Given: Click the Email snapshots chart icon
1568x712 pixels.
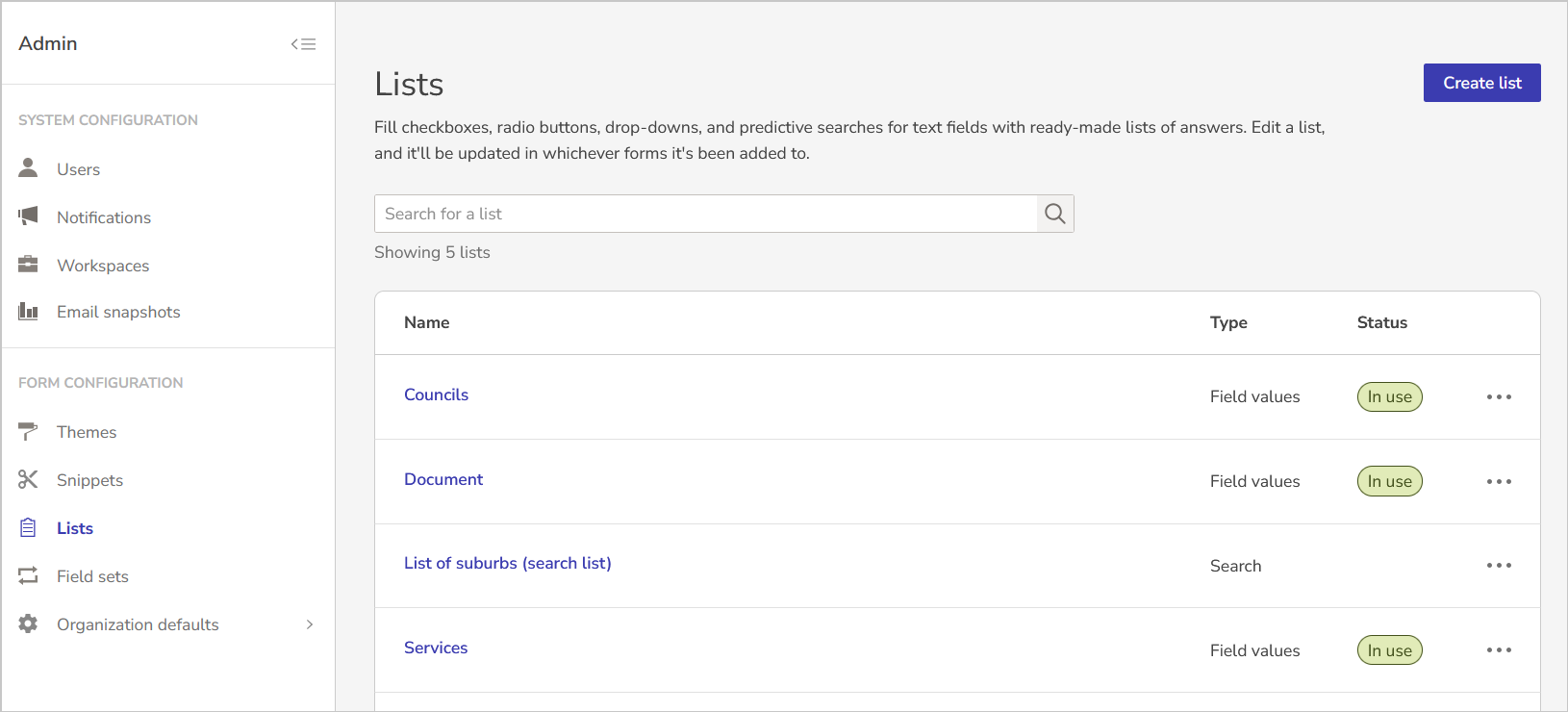Looking at the screenshot, I should click(28, 311).
